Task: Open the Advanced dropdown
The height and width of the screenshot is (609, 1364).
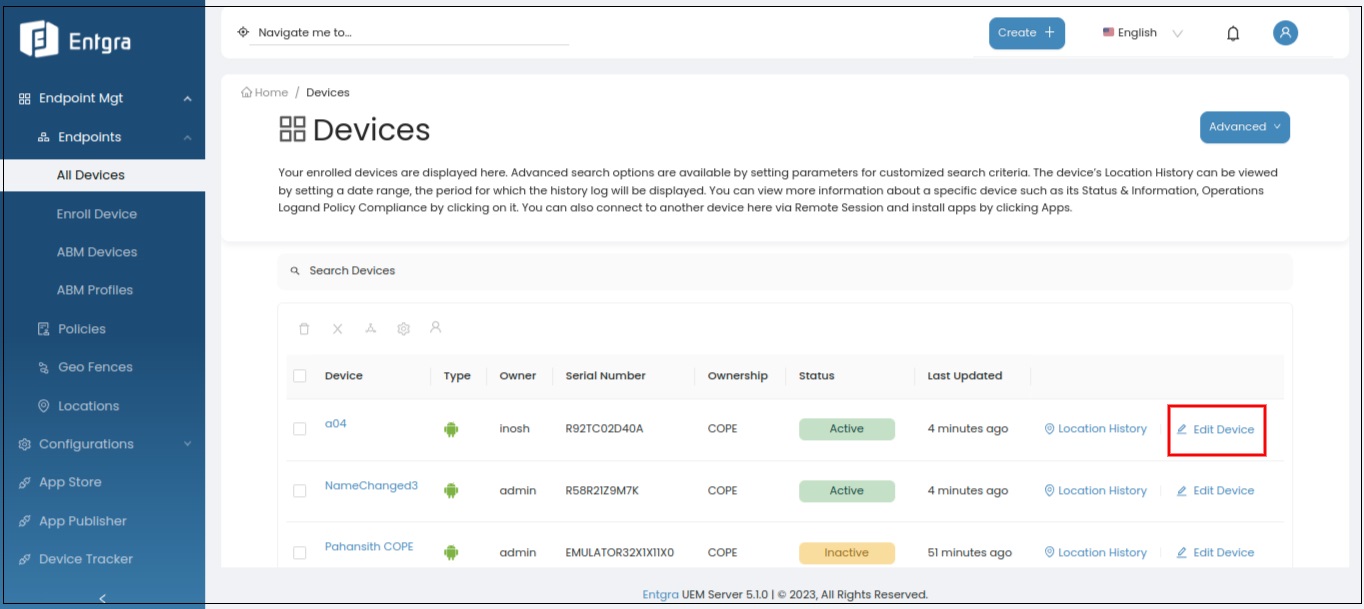Action: 1244,127
